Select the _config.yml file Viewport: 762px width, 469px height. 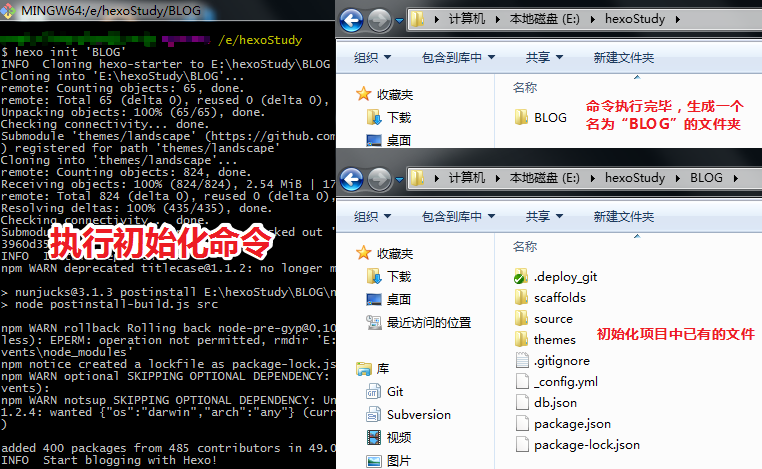[x=556, y=382]
